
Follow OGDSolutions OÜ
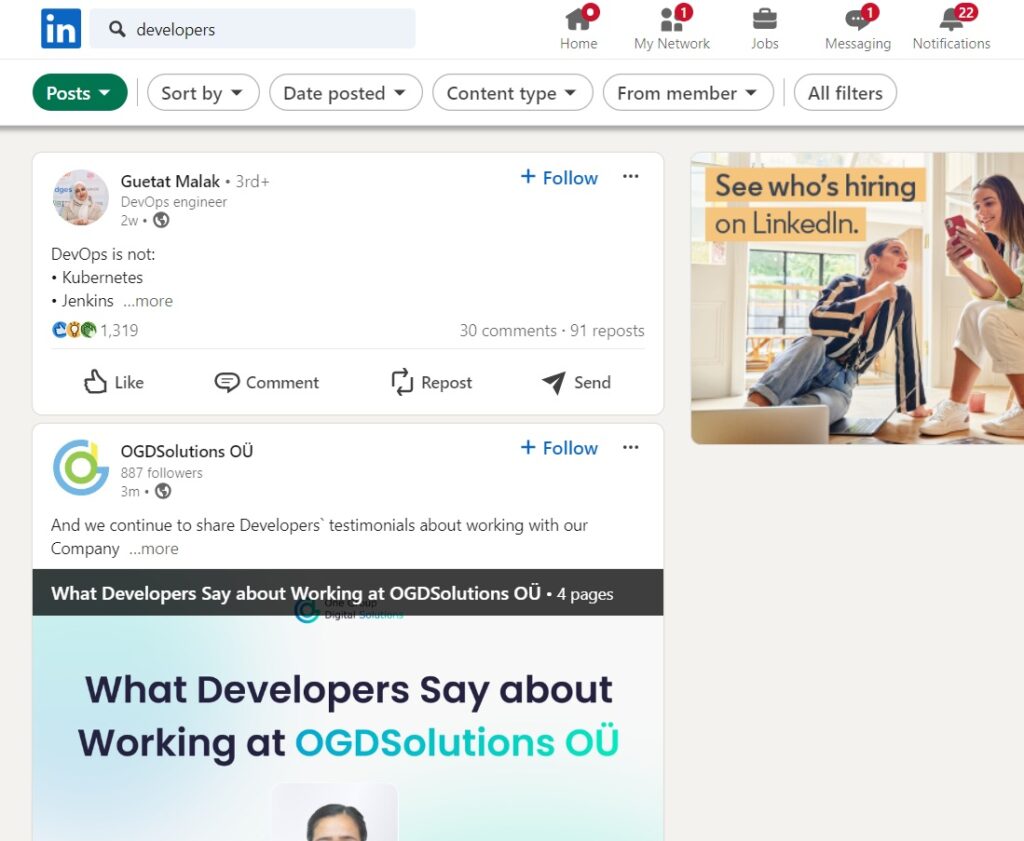click(x=559, y=448)
